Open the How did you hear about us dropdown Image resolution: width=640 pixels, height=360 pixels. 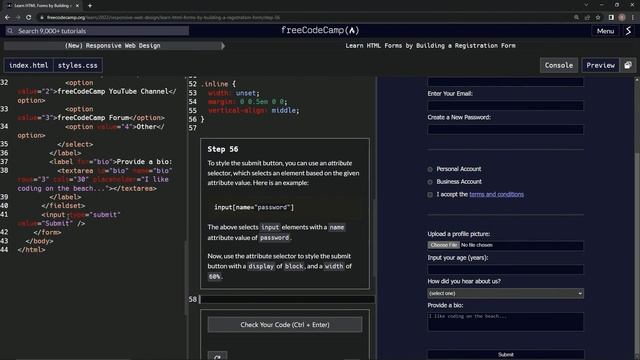point(505,293)
